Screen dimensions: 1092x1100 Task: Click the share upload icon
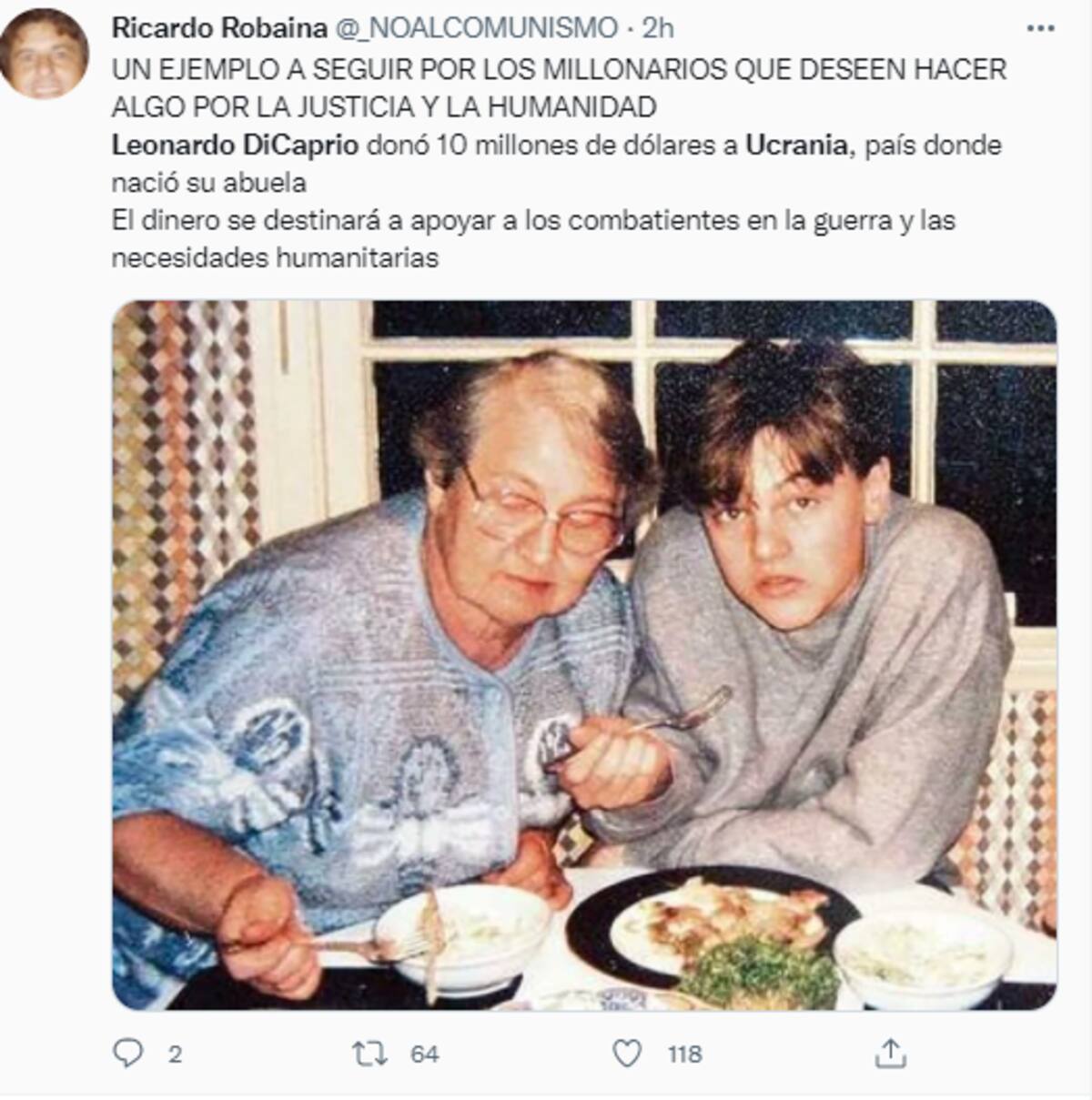[x=890, y=1053]
